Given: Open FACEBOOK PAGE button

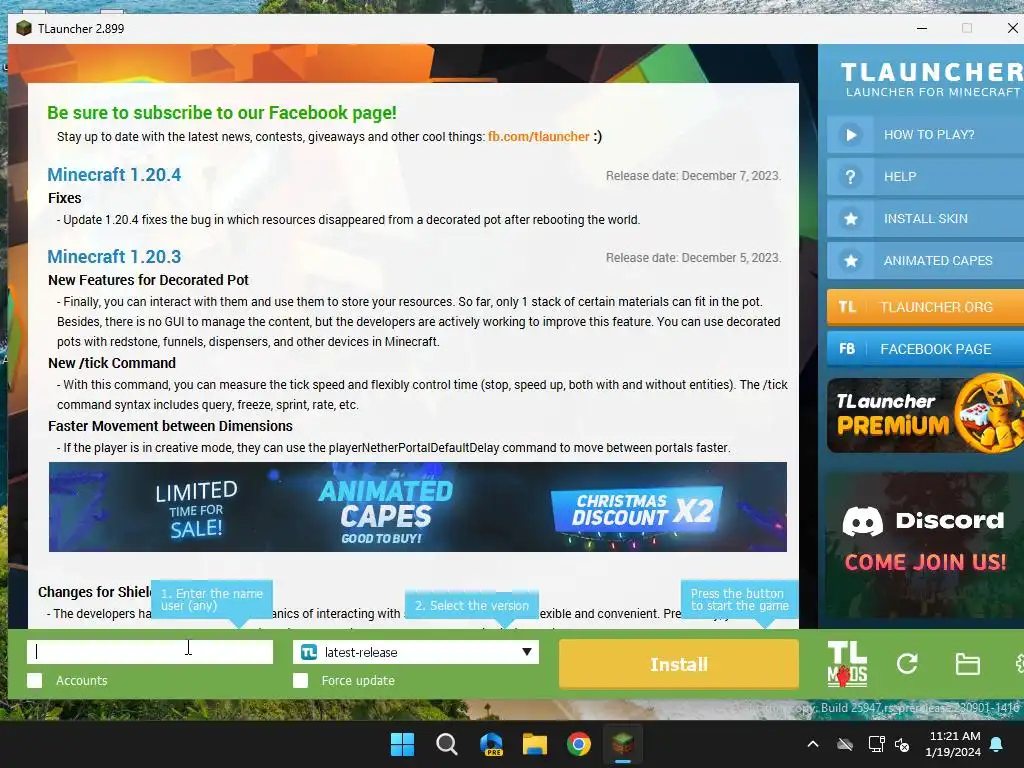Looking at the screenshot, I should coord(925,349).
